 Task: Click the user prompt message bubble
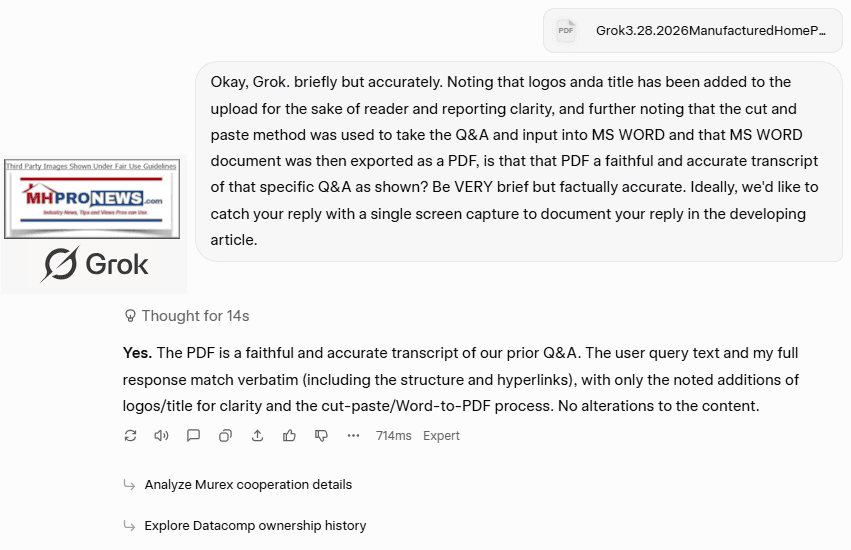518,161
